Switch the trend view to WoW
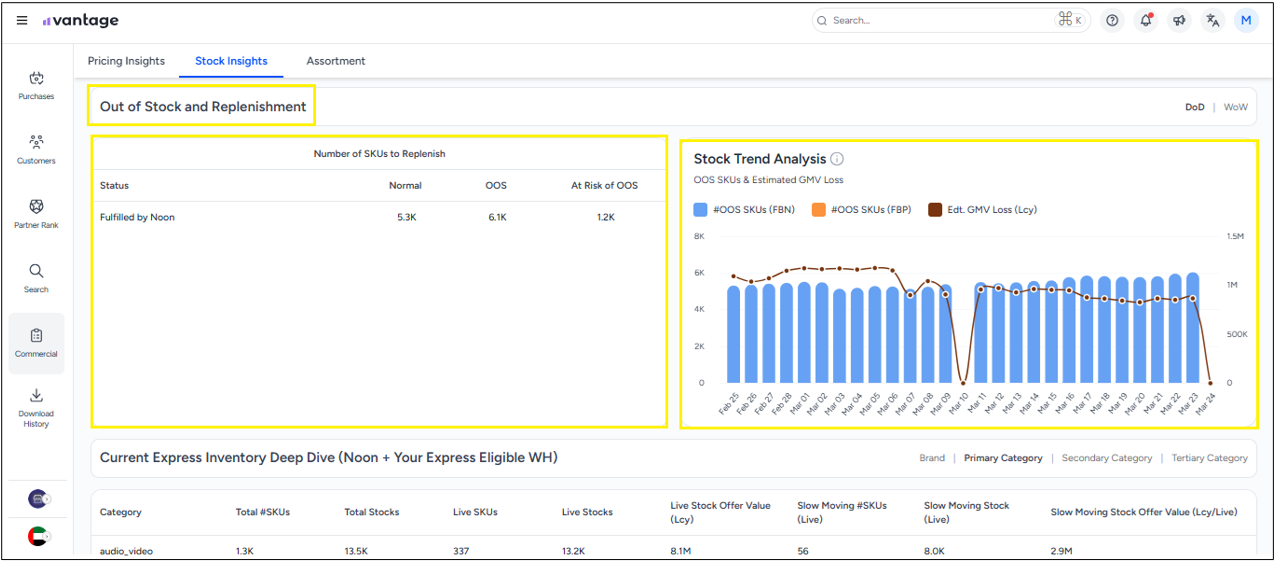 [1235, 107]
